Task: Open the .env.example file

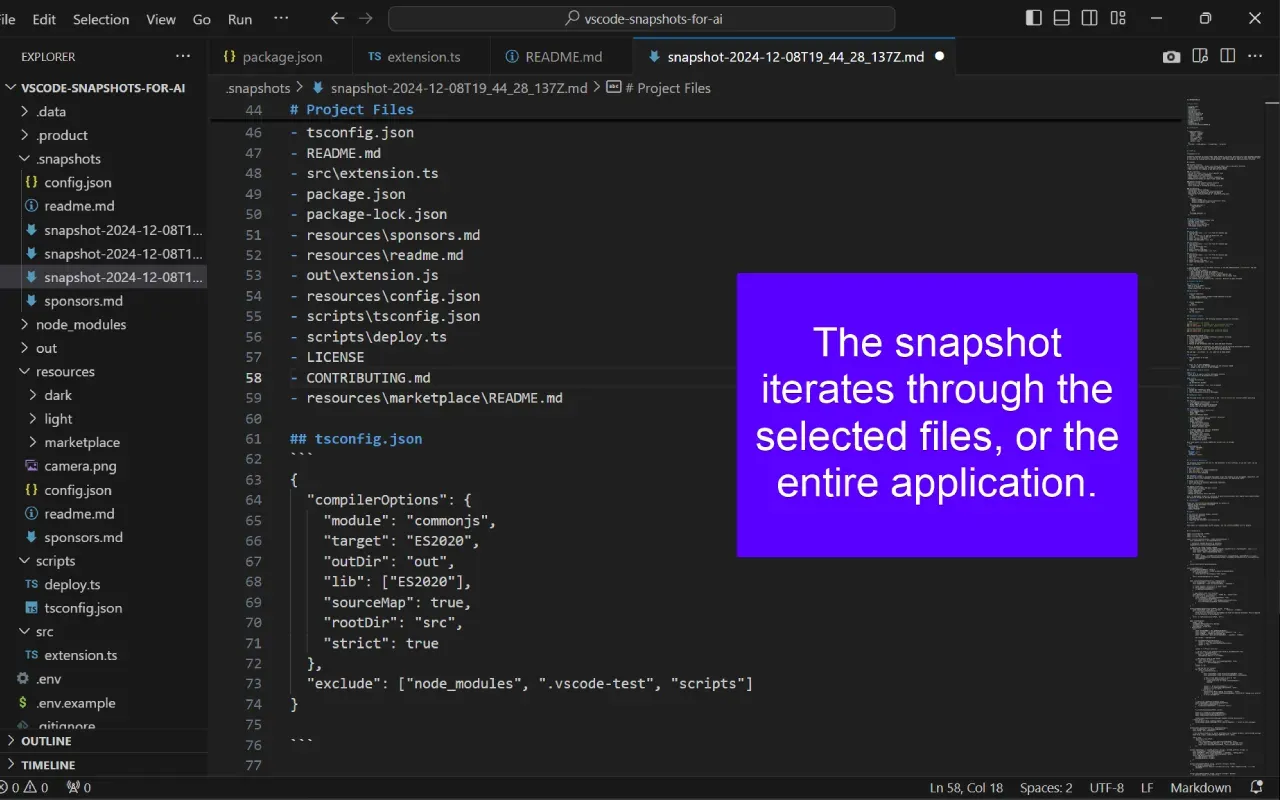Action: coord(75,703)
